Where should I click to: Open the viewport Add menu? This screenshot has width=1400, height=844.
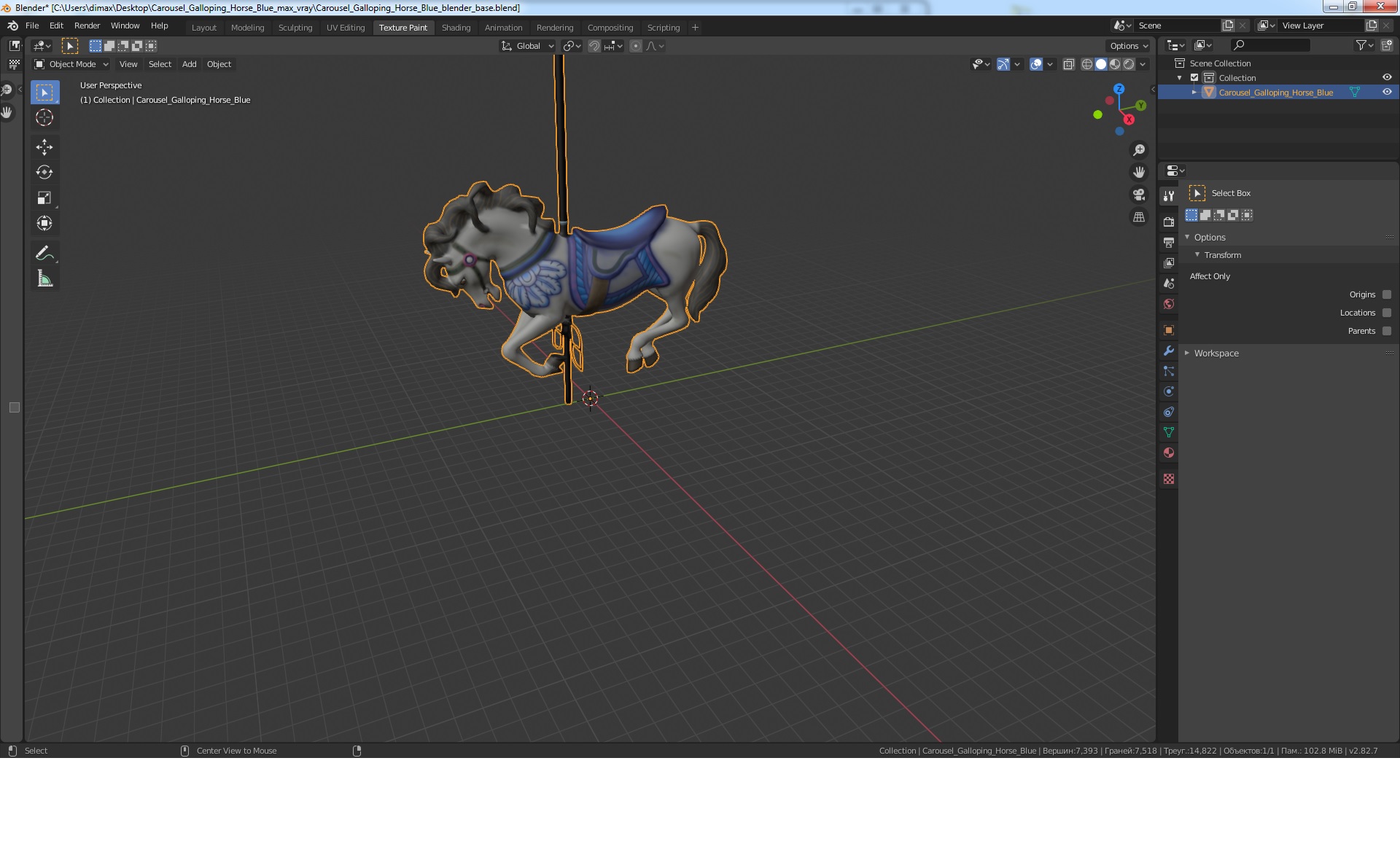pyautogui.click(x=189, y=64)
